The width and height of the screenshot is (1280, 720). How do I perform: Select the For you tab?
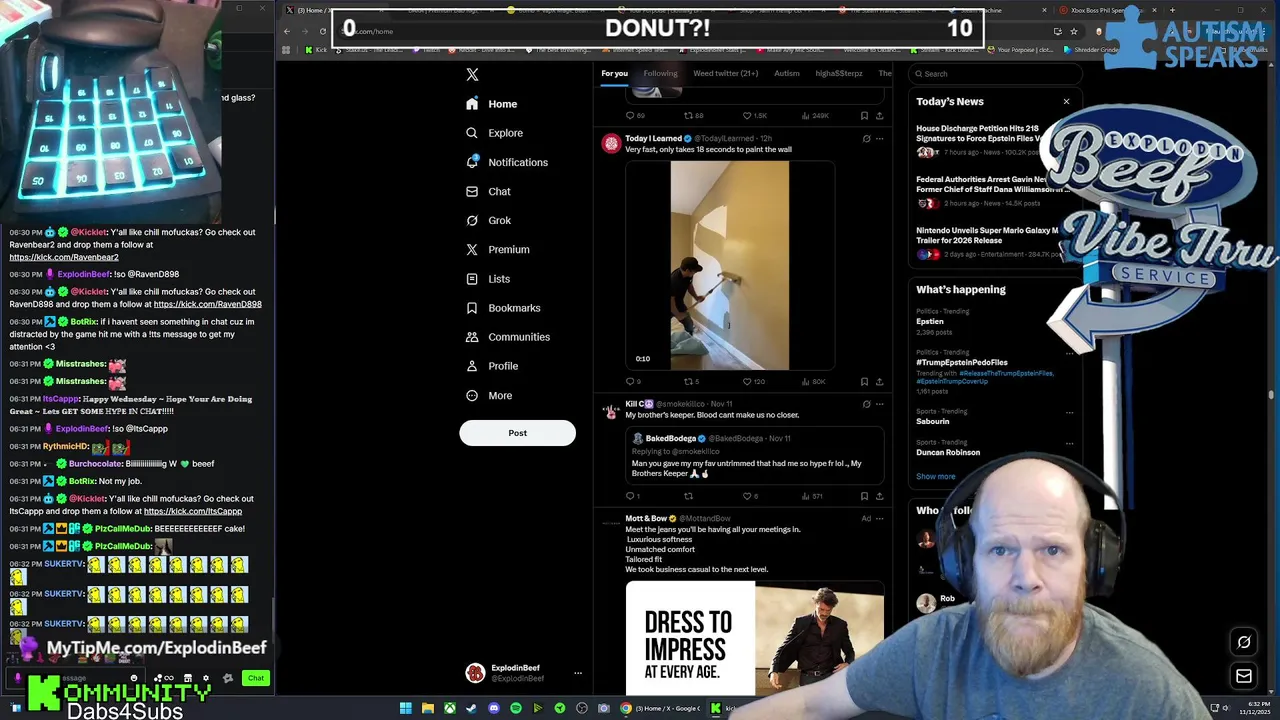(614, 73)
